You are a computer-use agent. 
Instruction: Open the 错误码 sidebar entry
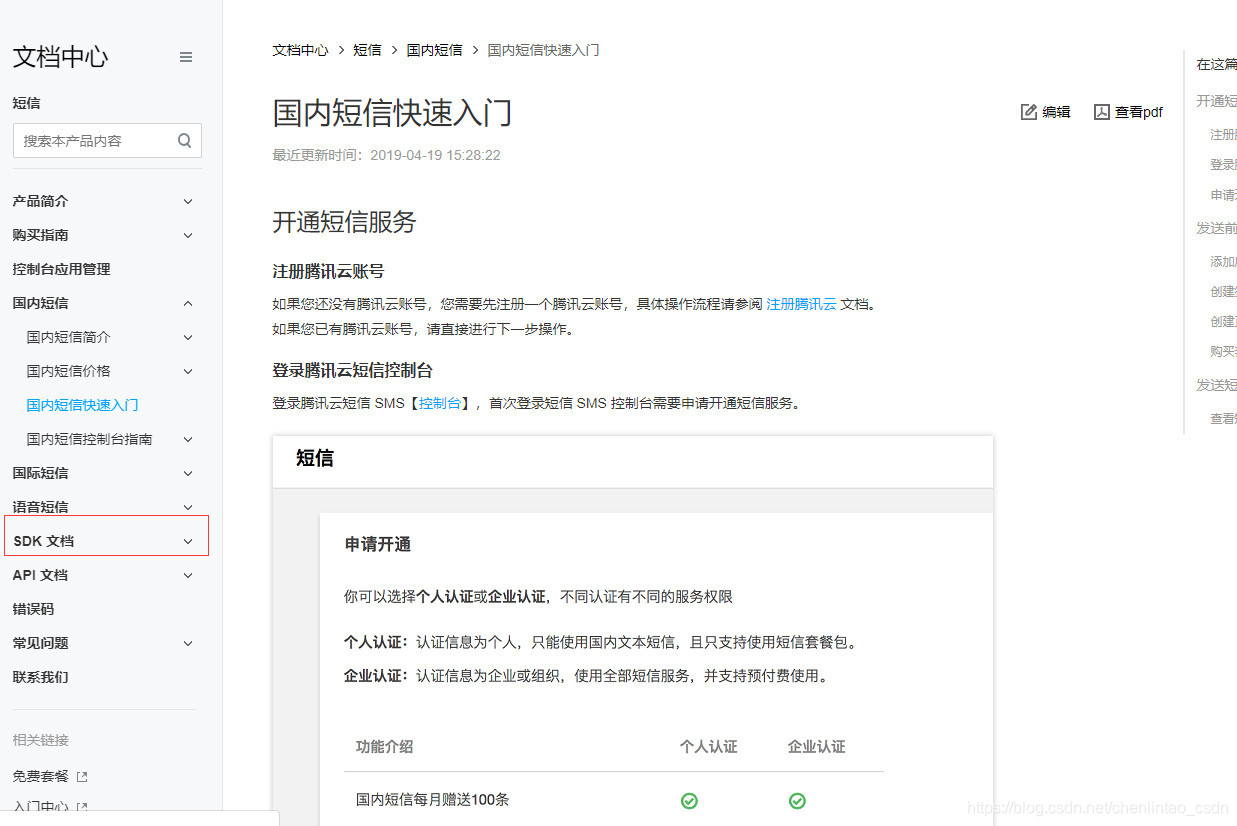click(33, 609)
